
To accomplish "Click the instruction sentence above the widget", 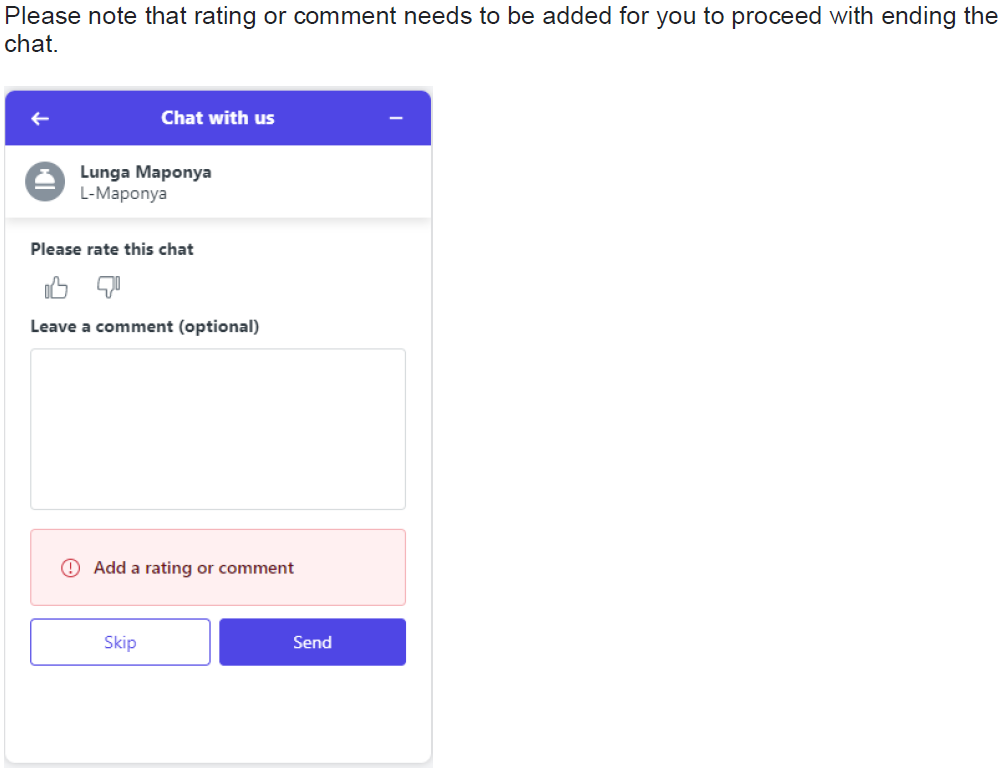I will click(500, 29).
